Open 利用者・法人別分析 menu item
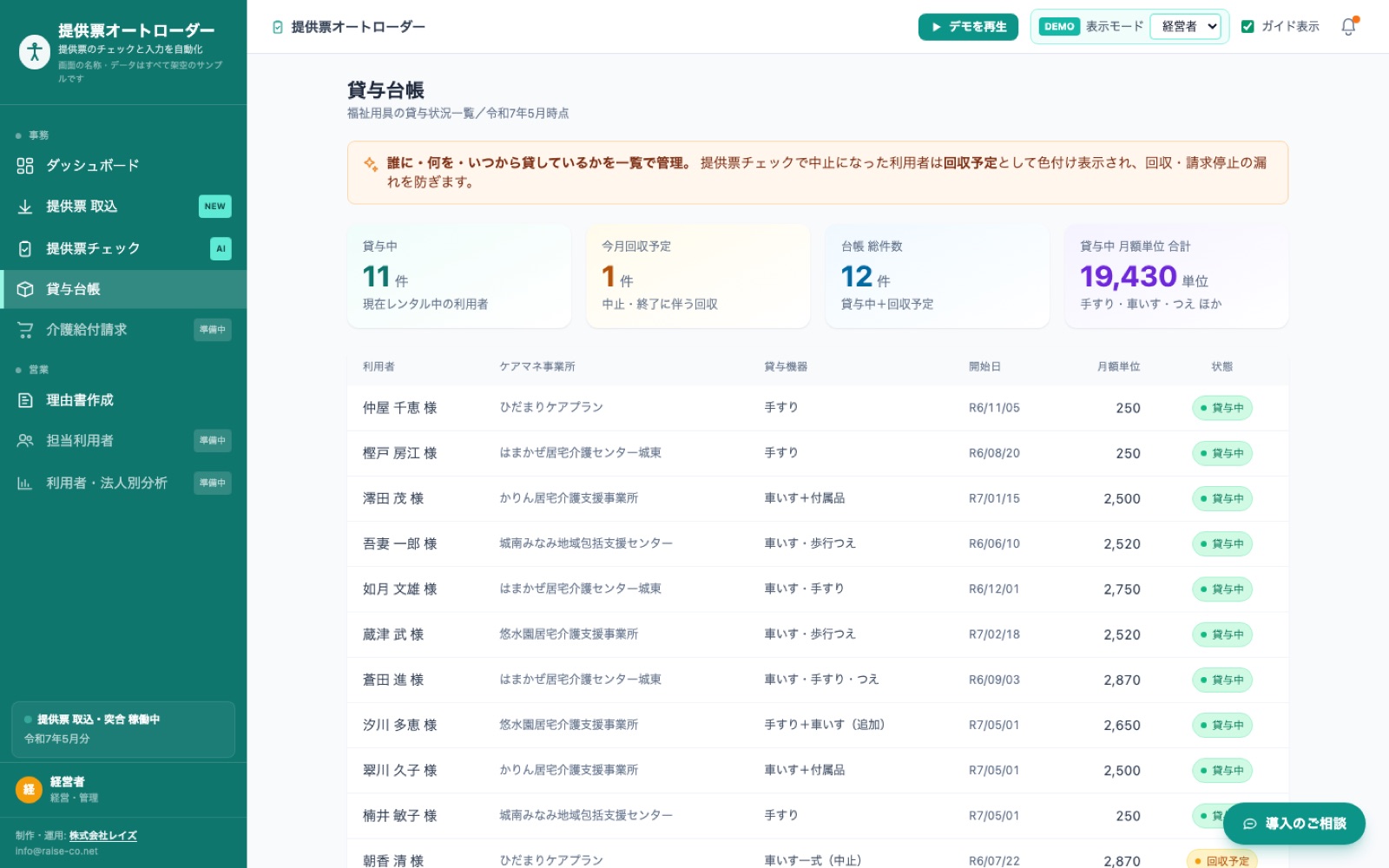Image resolution: width=1389 pixels, height=868 pixels. pos(123,483)
